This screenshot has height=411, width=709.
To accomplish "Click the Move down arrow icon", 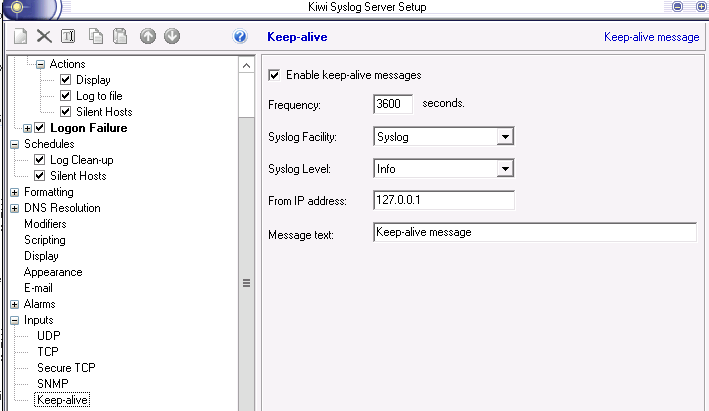I will (x=172, y=36).
